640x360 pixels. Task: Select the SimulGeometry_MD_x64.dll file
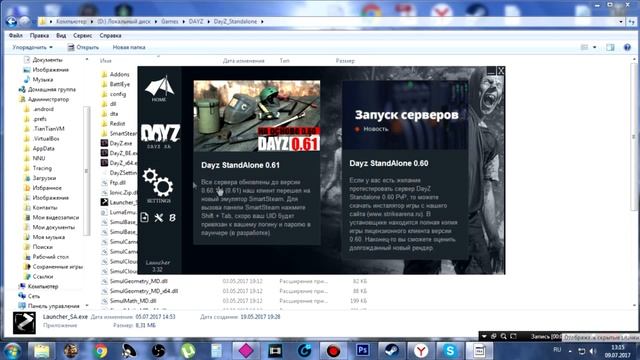point(140,291)
